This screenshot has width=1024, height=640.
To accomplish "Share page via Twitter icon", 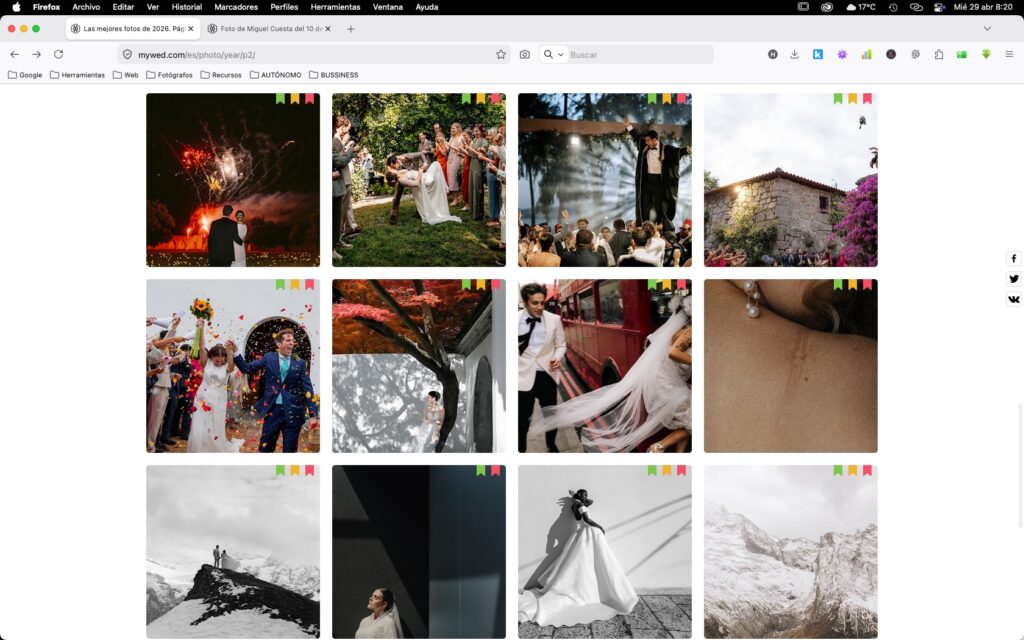I will point(1013,279).
